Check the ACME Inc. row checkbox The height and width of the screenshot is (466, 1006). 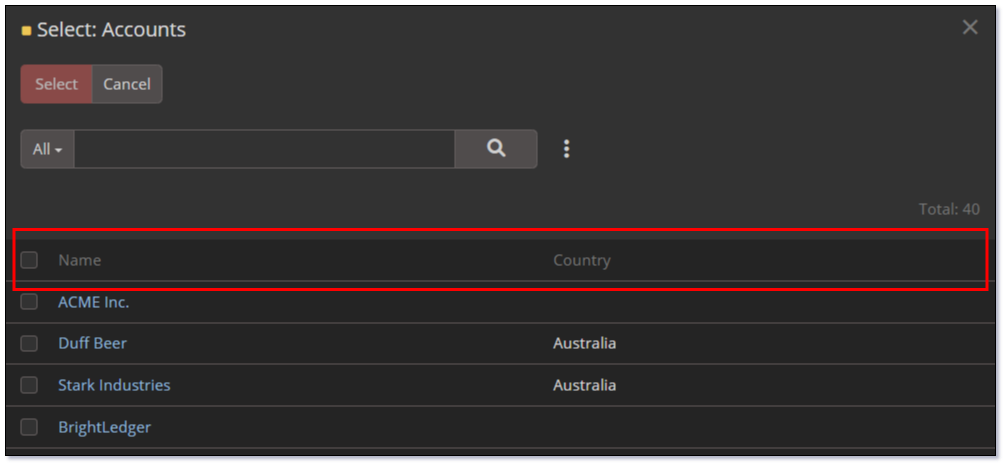(29, 302)
